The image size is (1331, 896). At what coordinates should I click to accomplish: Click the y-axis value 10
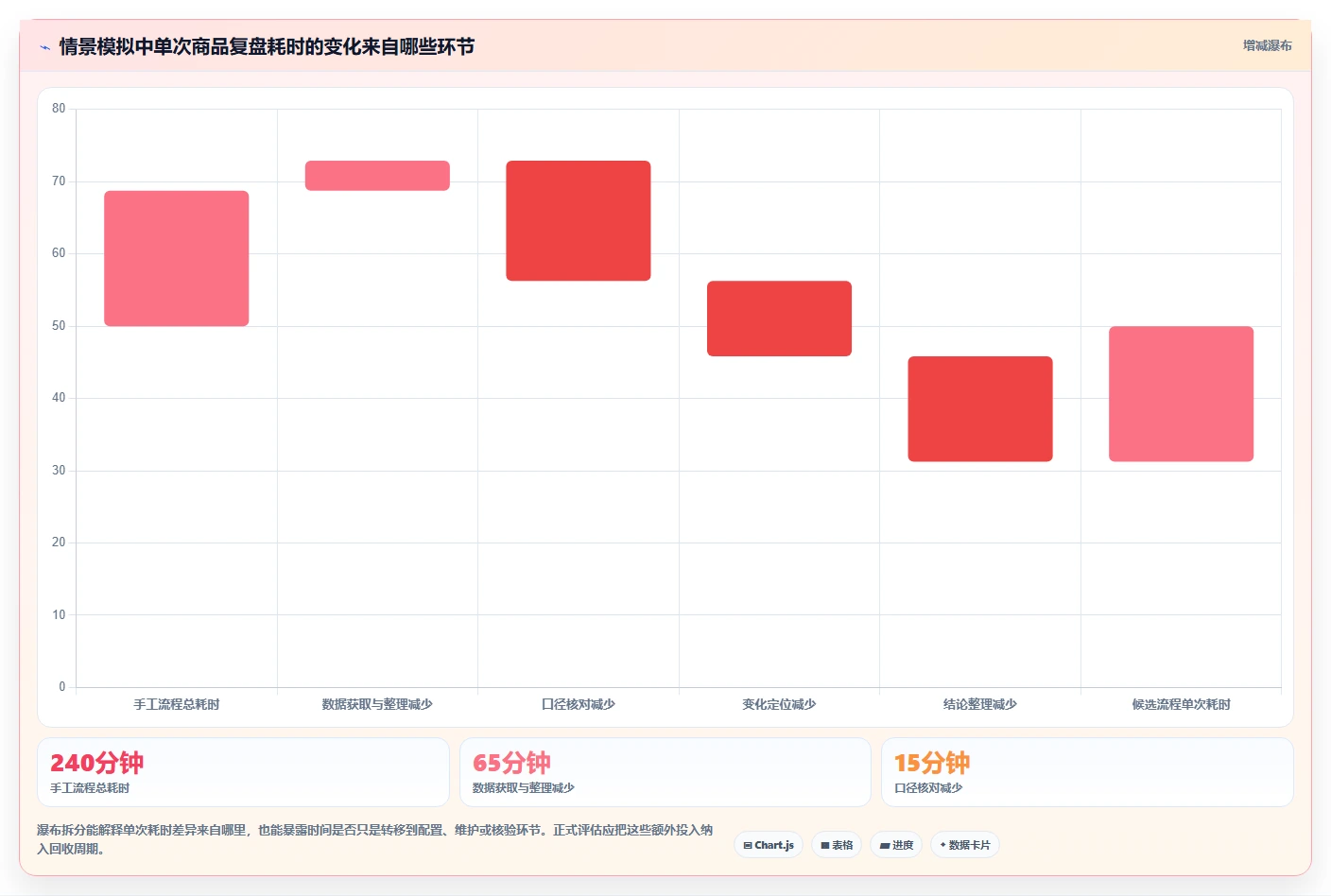point(59,615)
